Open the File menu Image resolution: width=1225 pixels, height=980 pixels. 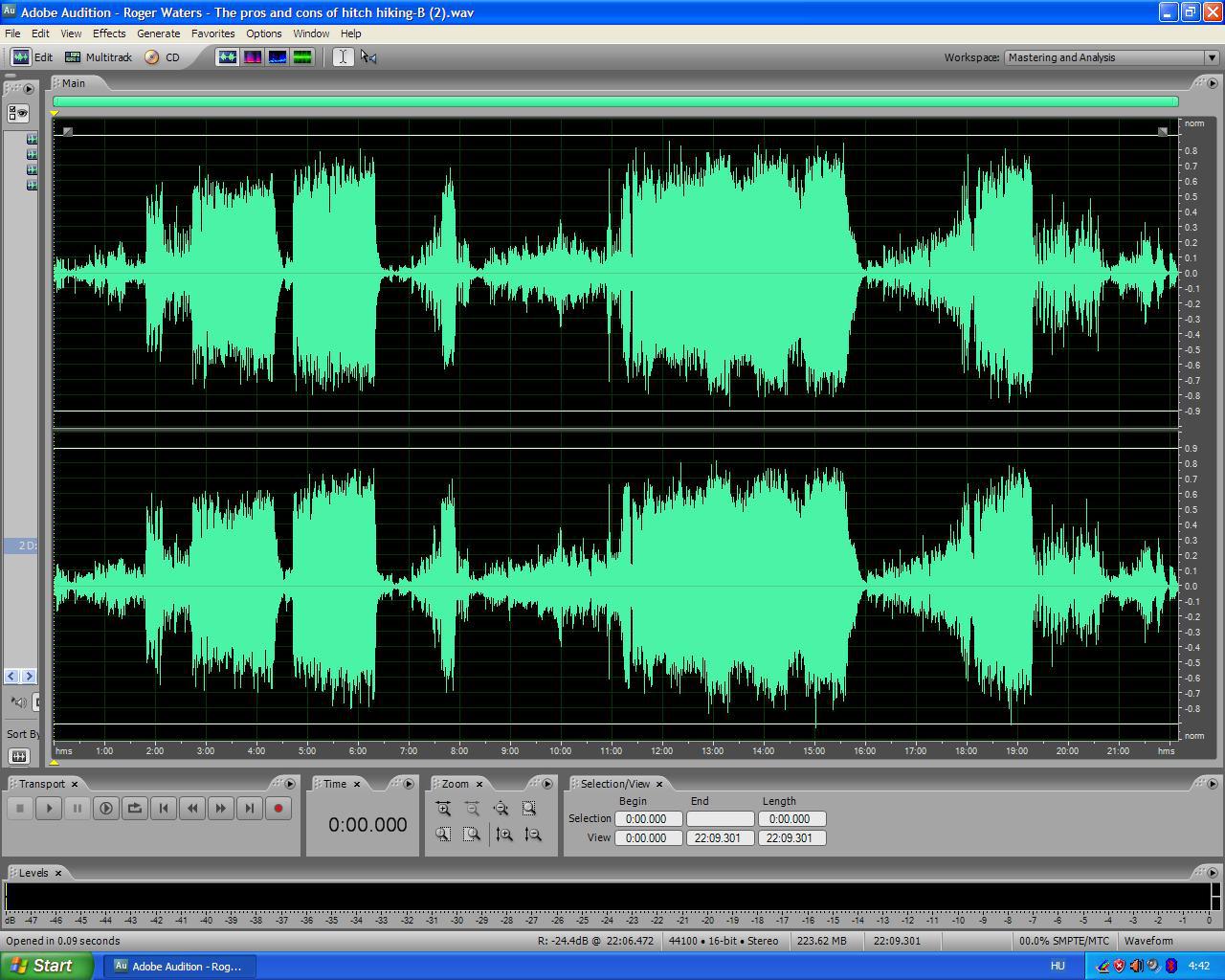(12, 33)
